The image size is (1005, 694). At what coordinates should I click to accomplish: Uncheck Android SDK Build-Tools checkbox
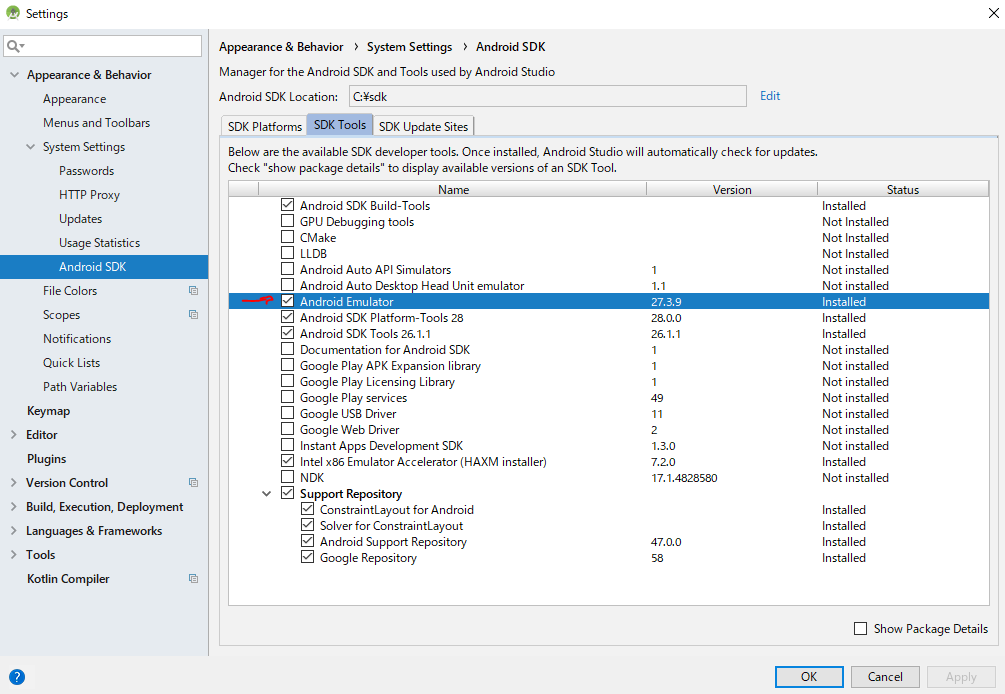coord(287,205)
